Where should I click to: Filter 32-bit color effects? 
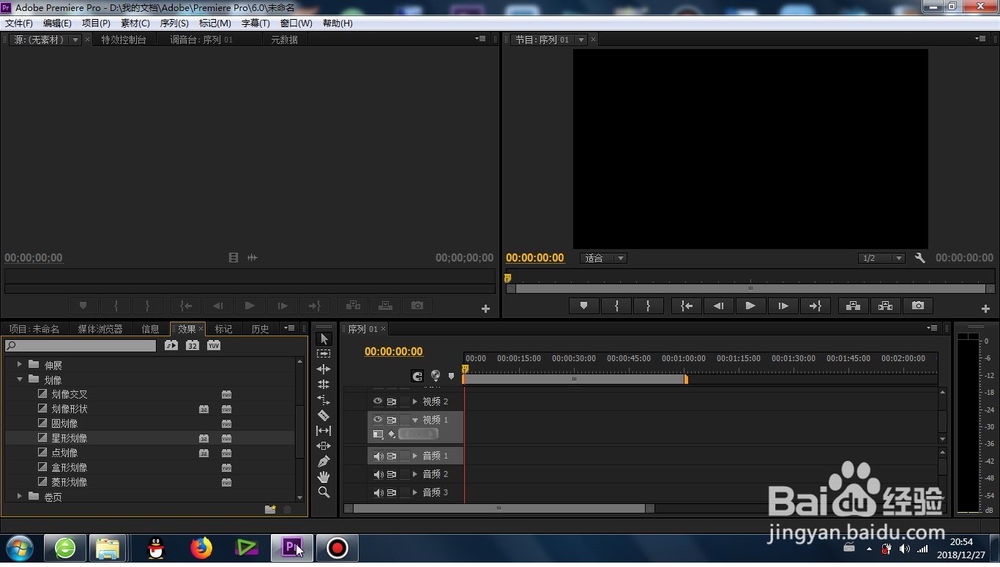click(192, 345)
